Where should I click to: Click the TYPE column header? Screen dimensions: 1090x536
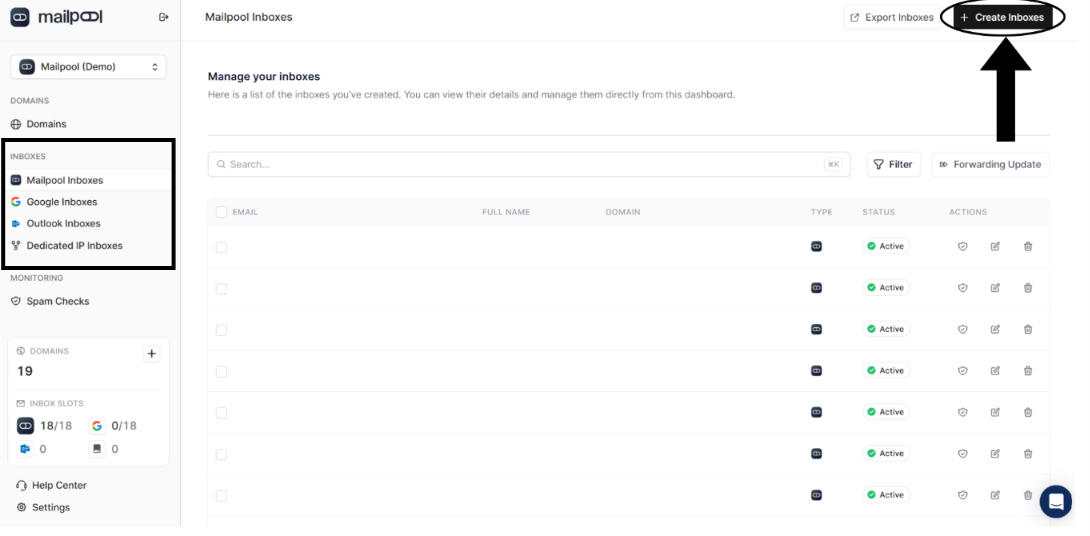click(x=821, y=212)
